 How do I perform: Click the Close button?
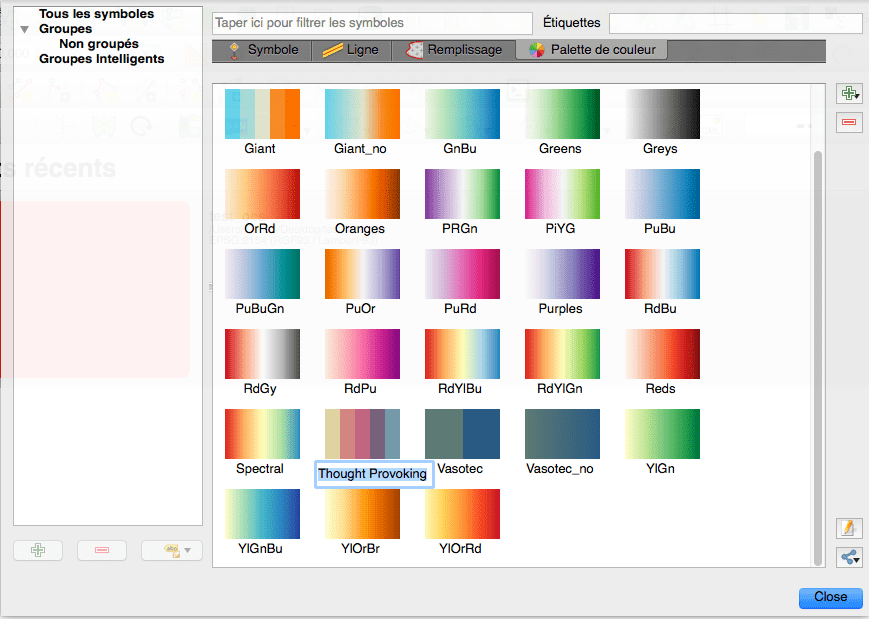830,597
